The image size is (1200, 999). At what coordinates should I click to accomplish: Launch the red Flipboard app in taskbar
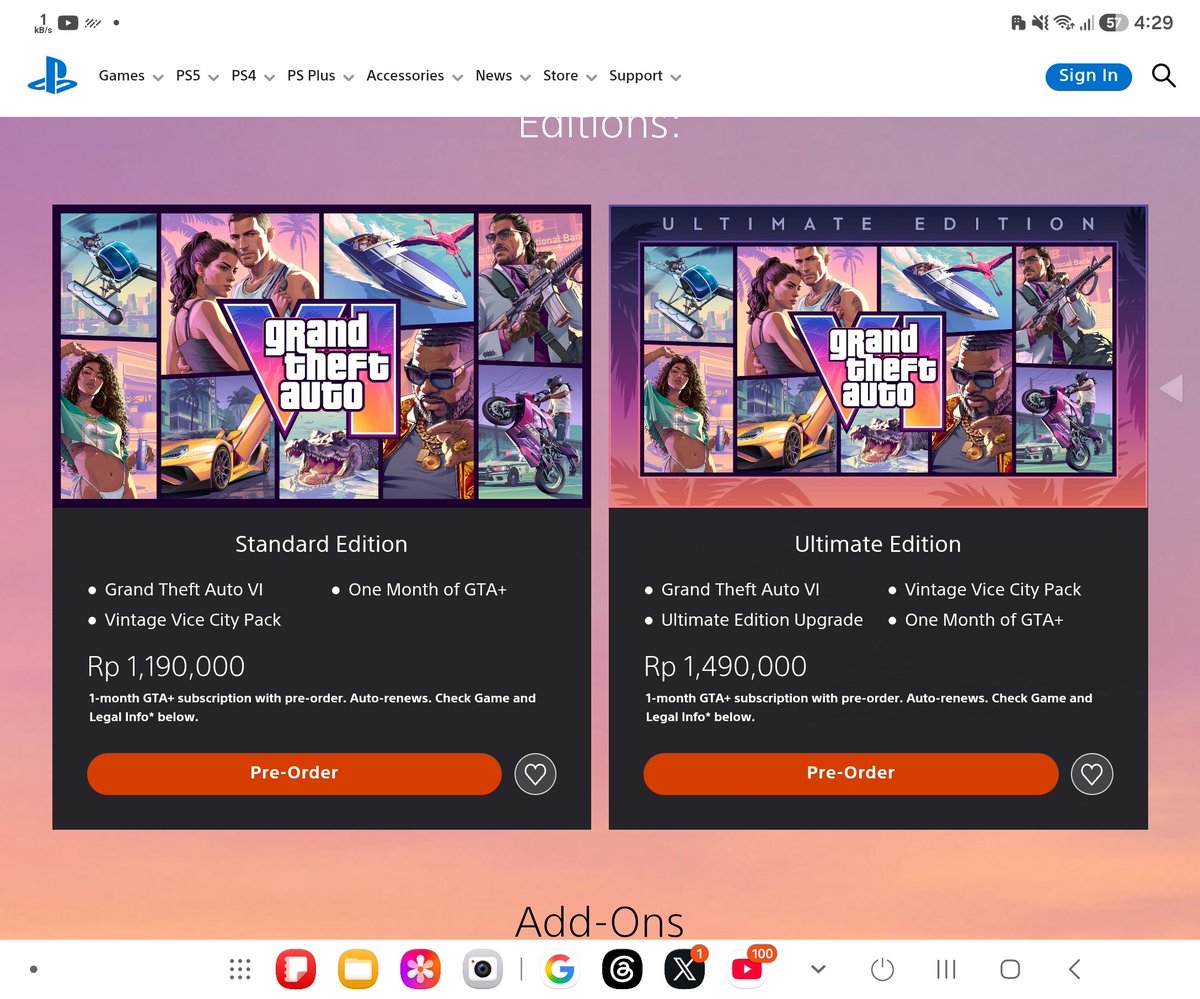(x=296, y=969)
